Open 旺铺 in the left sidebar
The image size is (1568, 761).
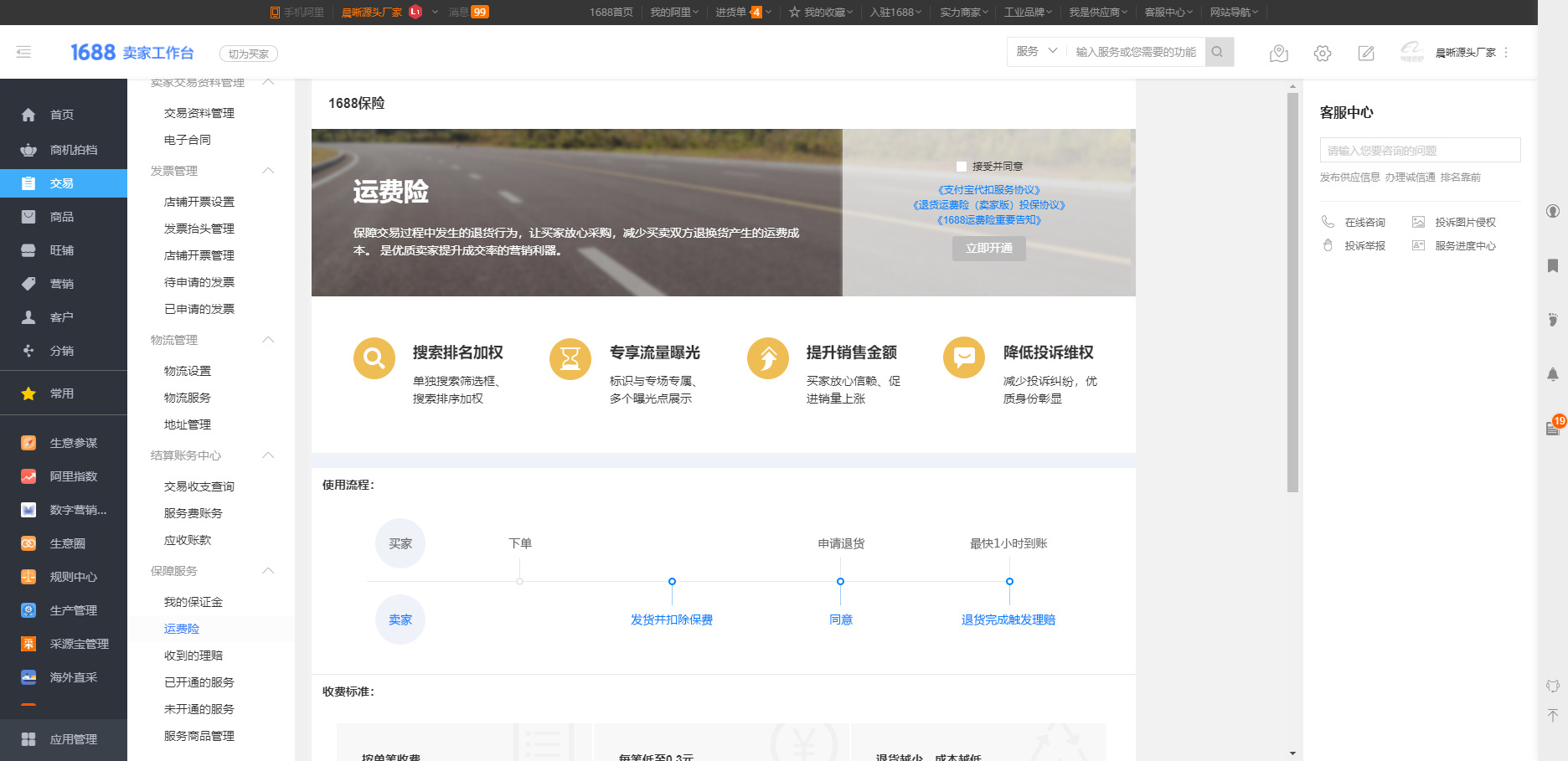(x=64, y=250)
